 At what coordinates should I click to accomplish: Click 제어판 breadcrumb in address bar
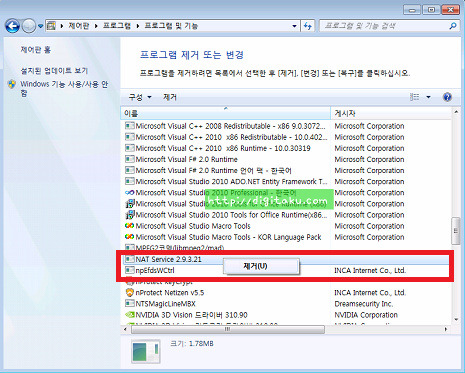79,26
